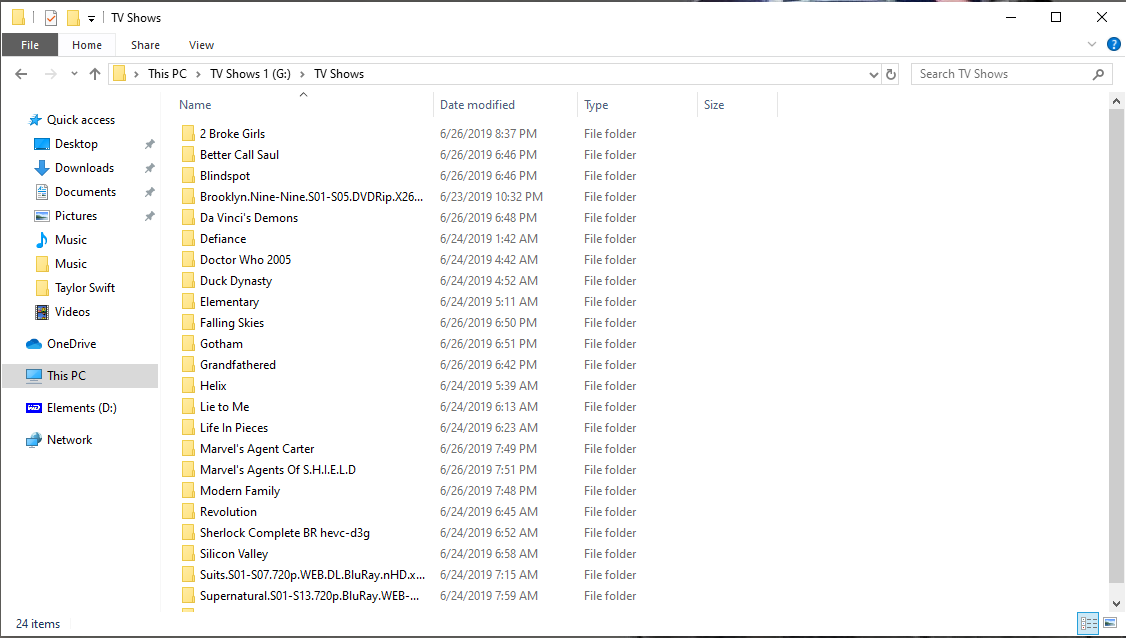This screenshot has width=1126, height=638.
Task: Click the New folder quick access icon
Action: [73, 18]
